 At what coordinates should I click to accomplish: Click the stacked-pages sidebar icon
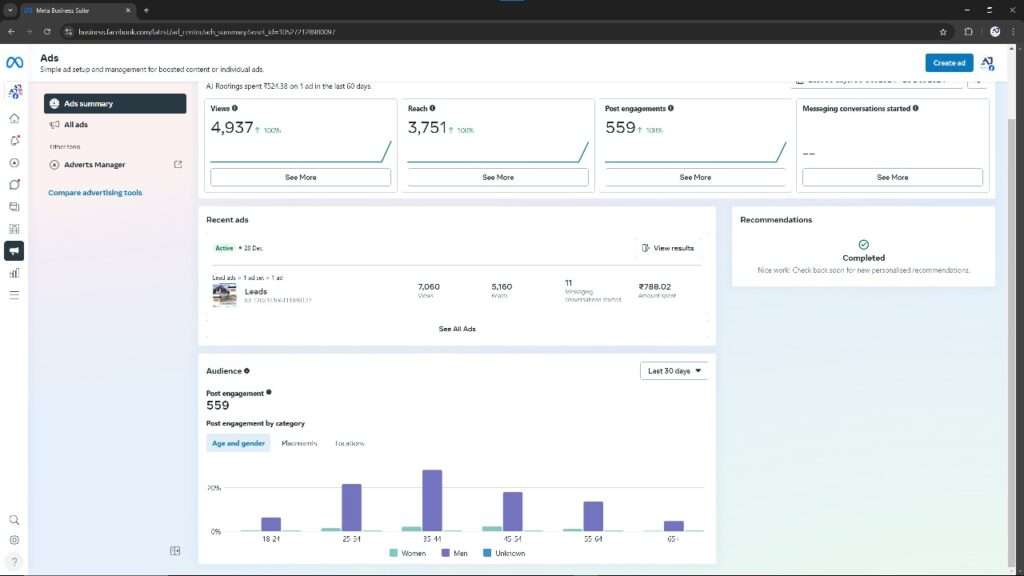click(x=14, y=207)
